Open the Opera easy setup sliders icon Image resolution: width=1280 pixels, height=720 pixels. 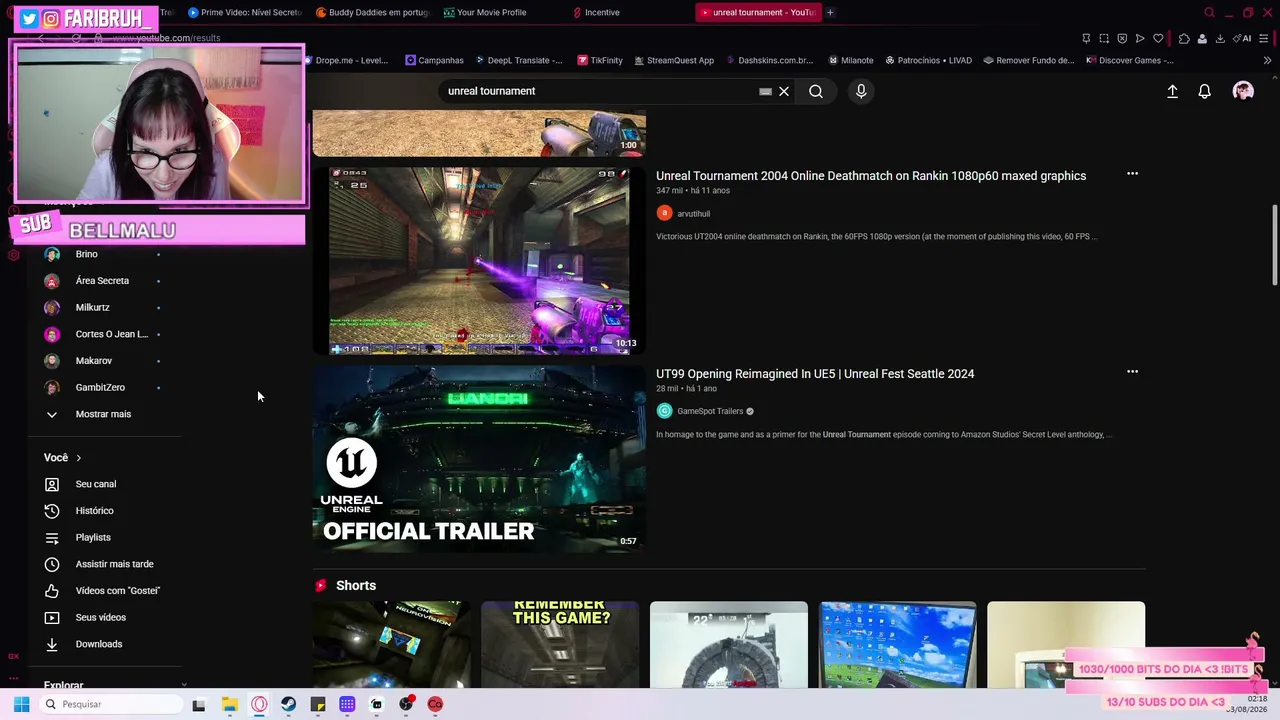(1264, 38)
